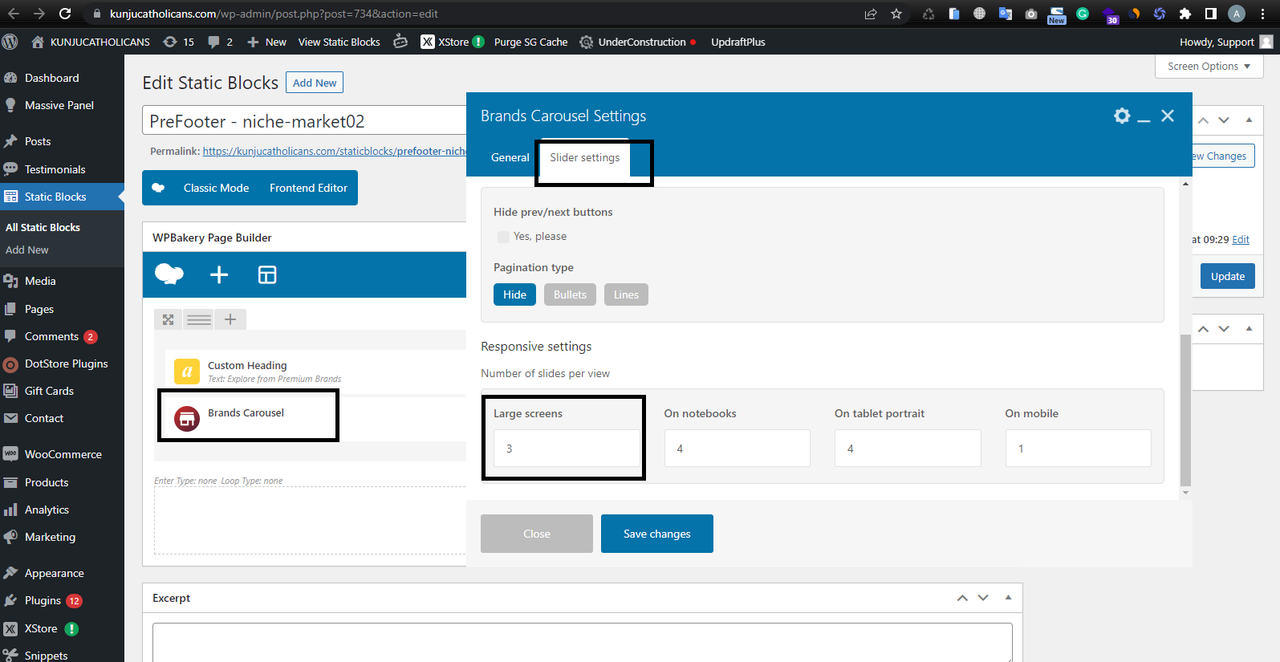Share this page from address bar
This screenshot has width=1280, height=662.
tap(871, 14)
